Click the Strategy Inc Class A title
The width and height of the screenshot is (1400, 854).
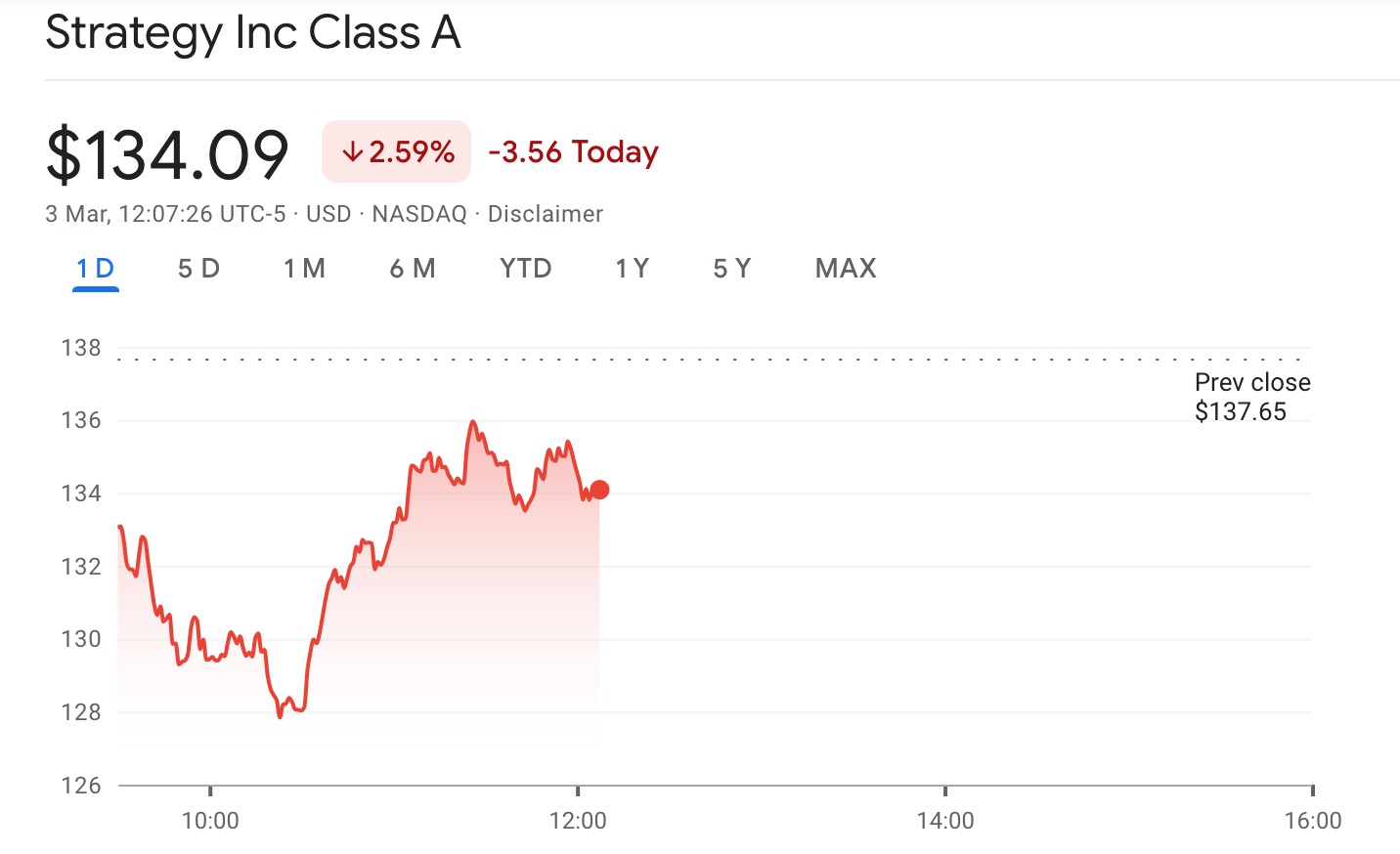253,33
